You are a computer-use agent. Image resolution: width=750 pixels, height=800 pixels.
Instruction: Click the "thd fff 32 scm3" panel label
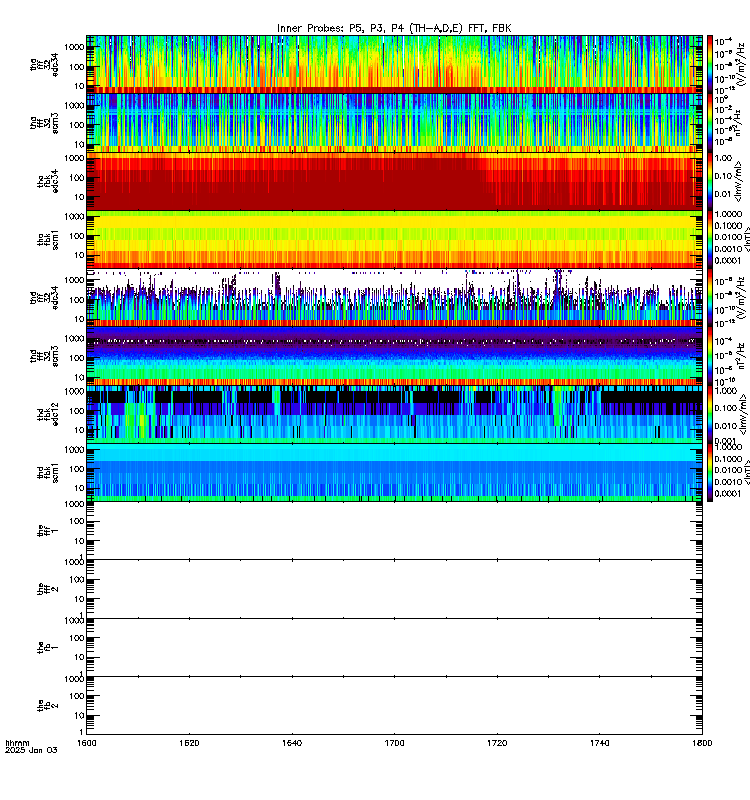[x=44, y=356]
